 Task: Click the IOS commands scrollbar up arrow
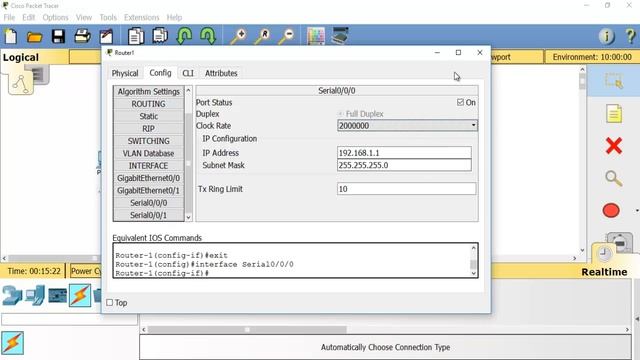pos(473,248)
